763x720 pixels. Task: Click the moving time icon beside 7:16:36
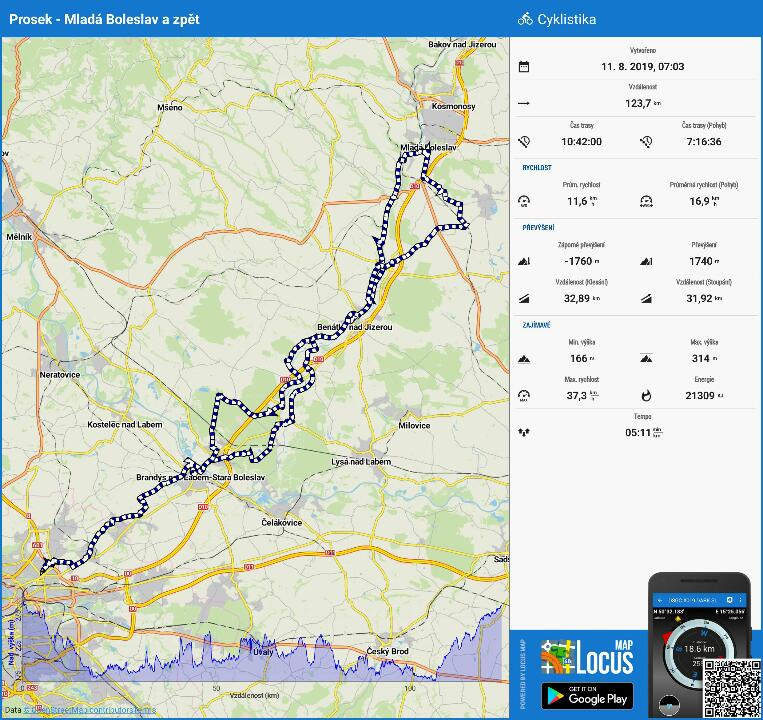(646, 142)
